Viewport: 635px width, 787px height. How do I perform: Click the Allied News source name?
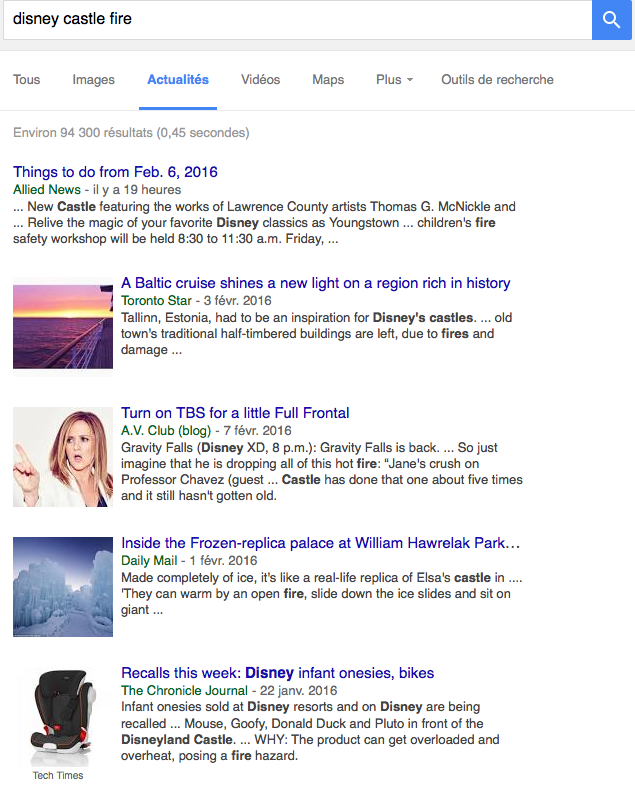pos(47,189)
